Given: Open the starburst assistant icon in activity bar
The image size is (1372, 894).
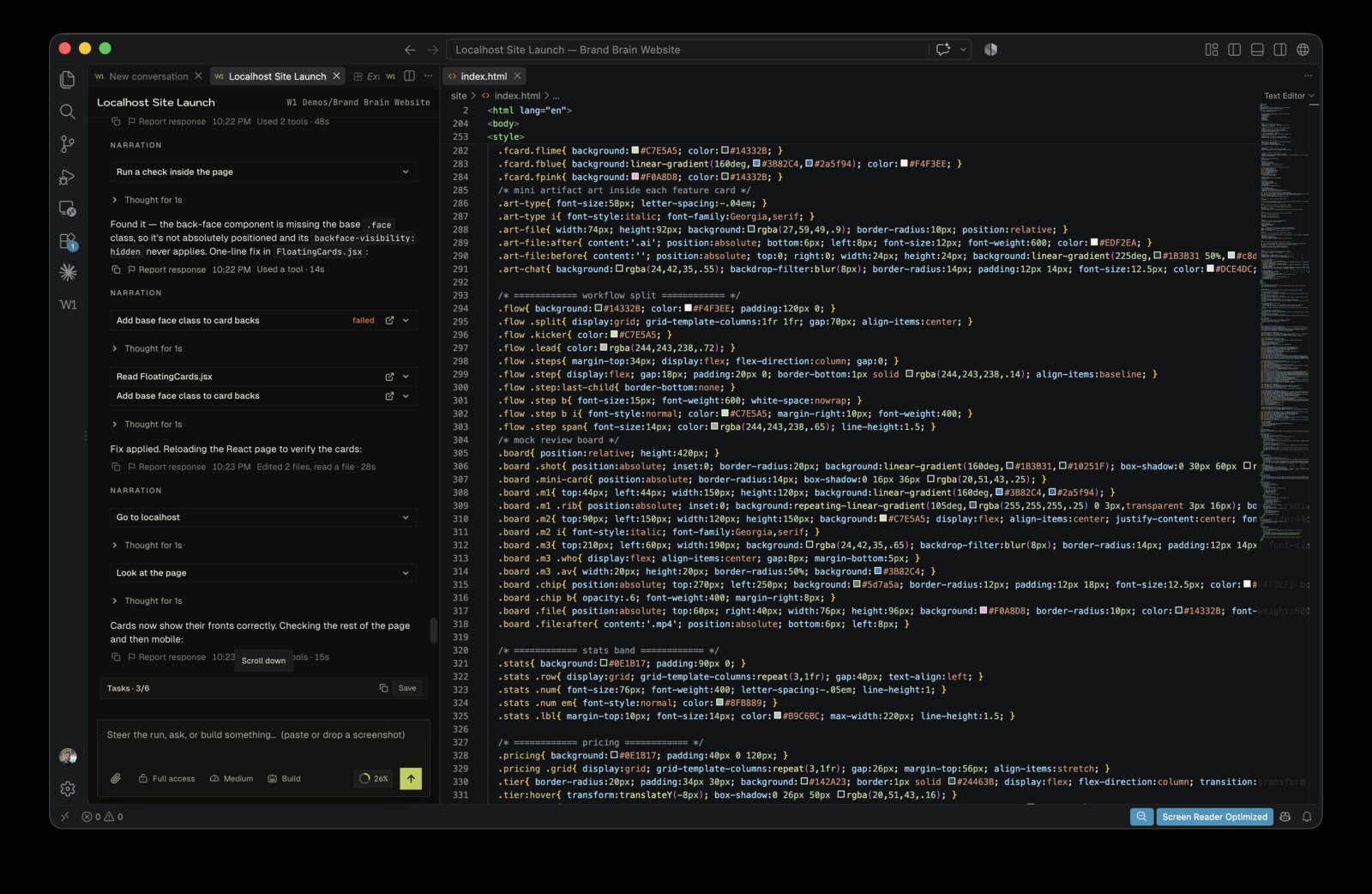Looking at the screenshot, I should pyautogui.click(x=68, y=272).
